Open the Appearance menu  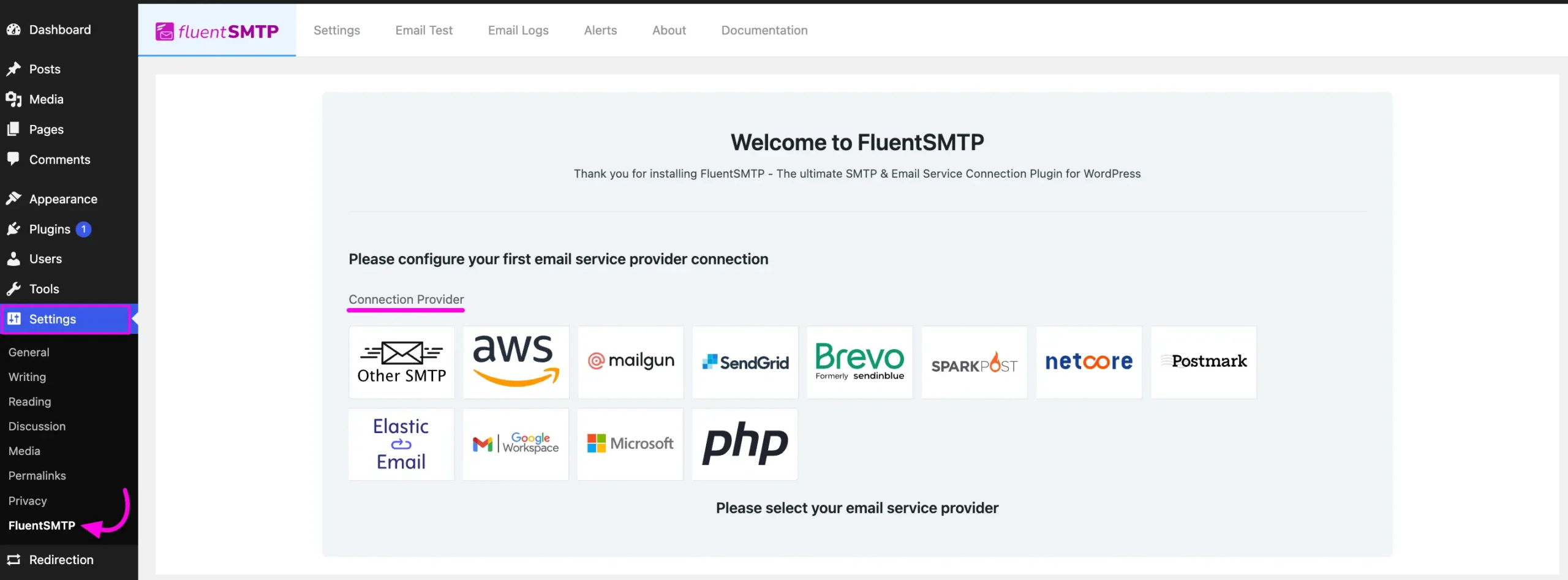point(63,199)
